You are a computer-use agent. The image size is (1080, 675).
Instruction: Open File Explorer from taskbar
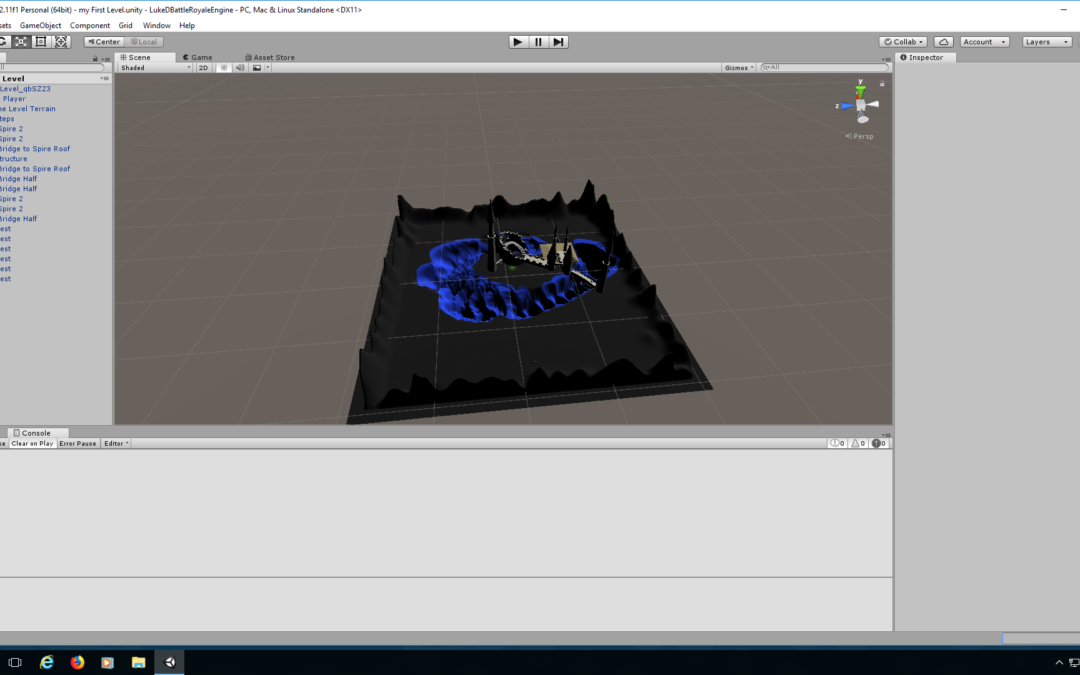pos(138,663)
